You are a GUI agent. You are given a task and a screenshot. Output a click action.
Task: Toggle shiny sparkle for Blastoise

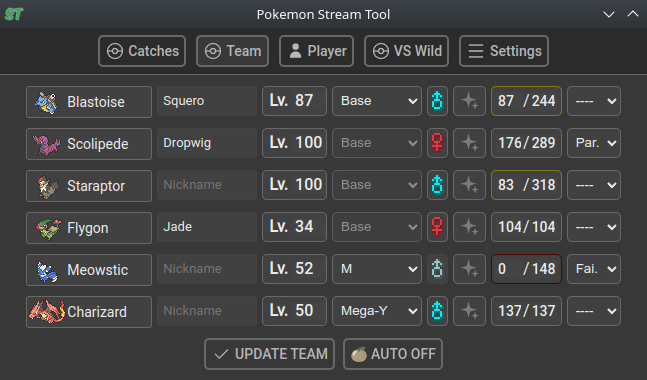pos(470,101)
